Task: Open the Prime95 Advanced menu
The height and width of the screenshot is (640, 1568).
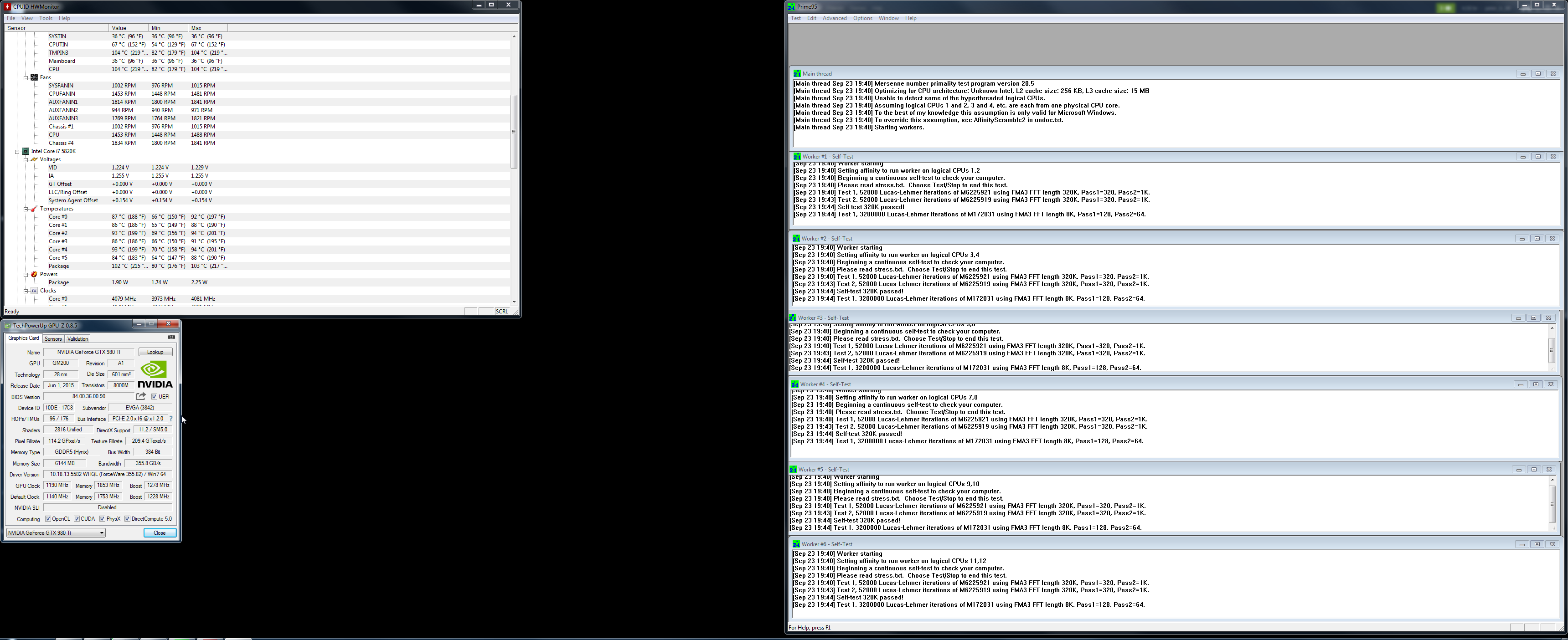Action: click(835, 18)
